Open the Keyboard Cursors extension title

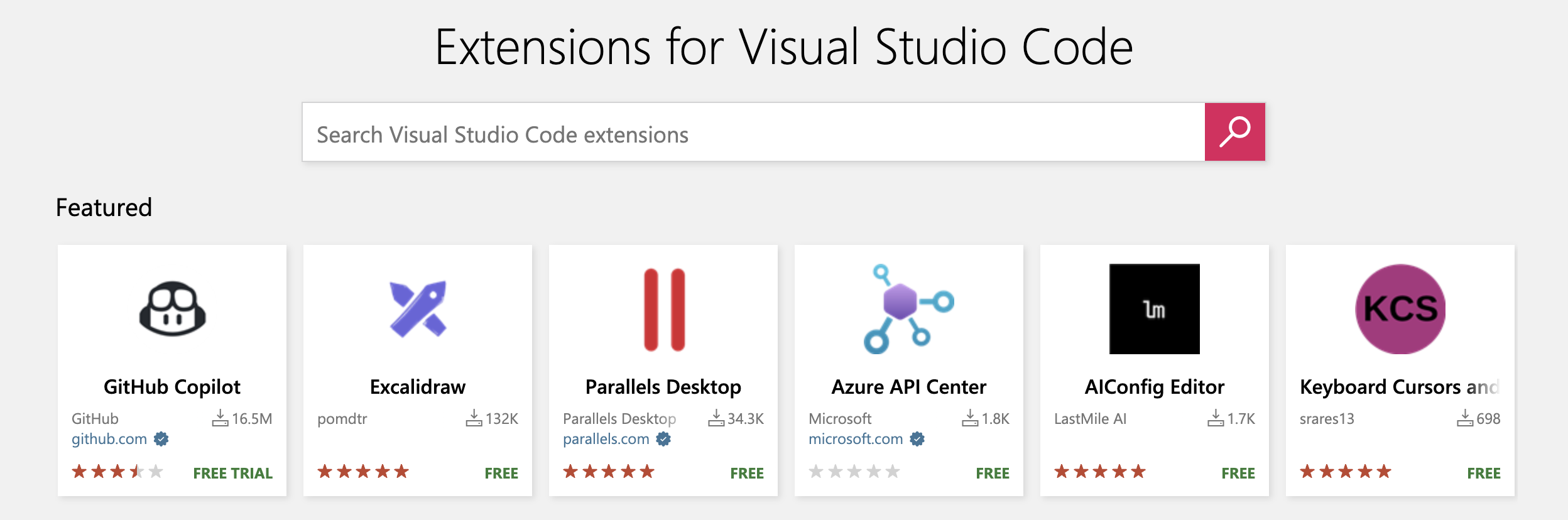tap(1398, 387)
